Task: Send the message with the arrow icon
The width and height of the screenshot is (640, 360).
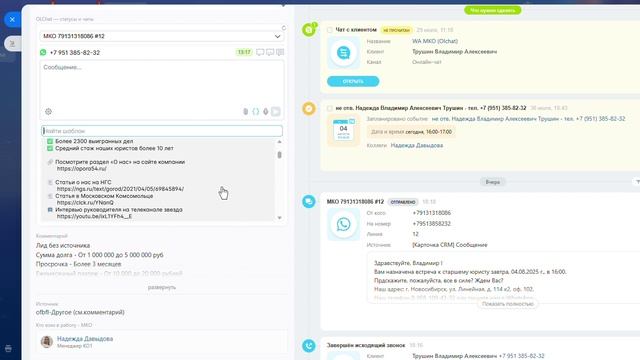Action: click(x=276, y=111)
